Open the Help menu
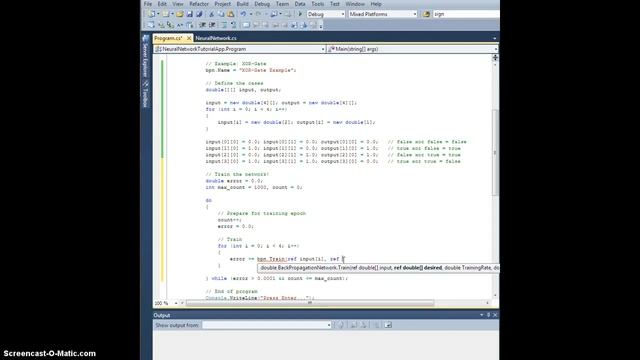640x360 pixels. tap(376, 4)
